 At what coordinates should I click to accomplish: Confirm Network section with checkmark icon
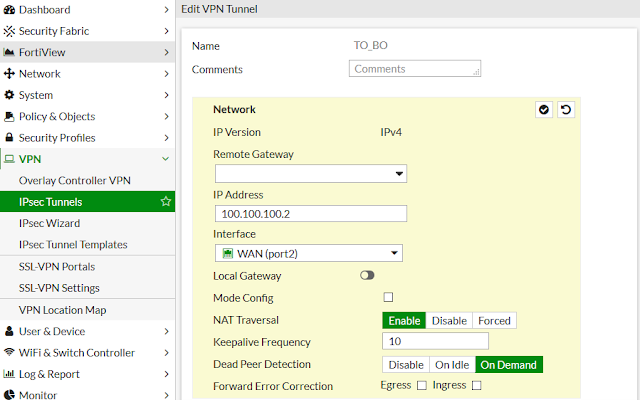click(x=544, y=110)
